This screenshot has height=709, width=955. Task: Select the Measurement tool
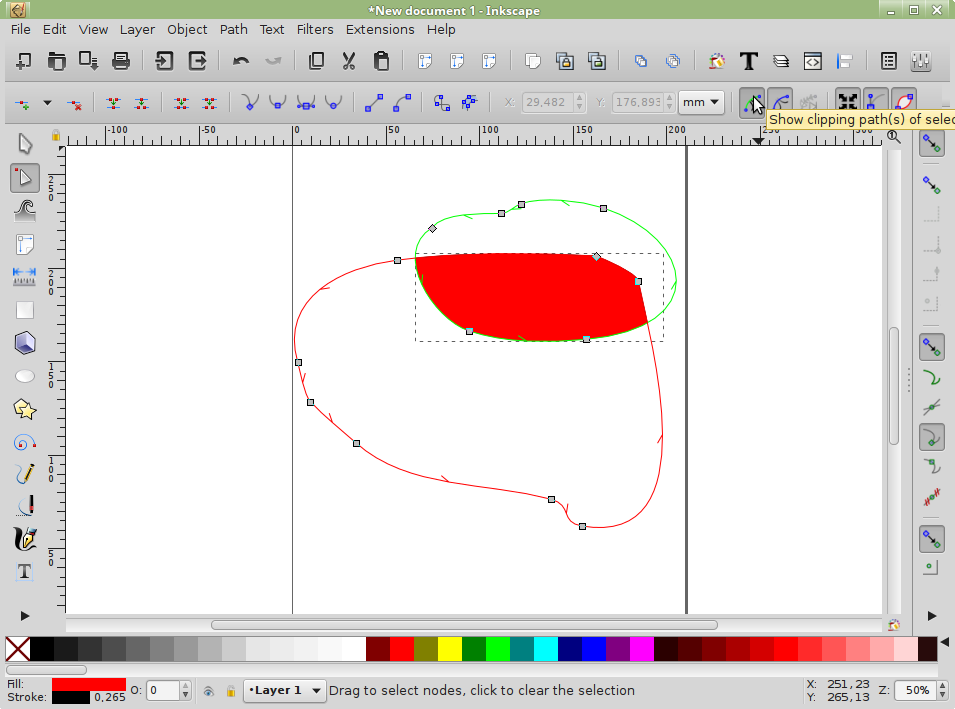[x=25, y=277]
